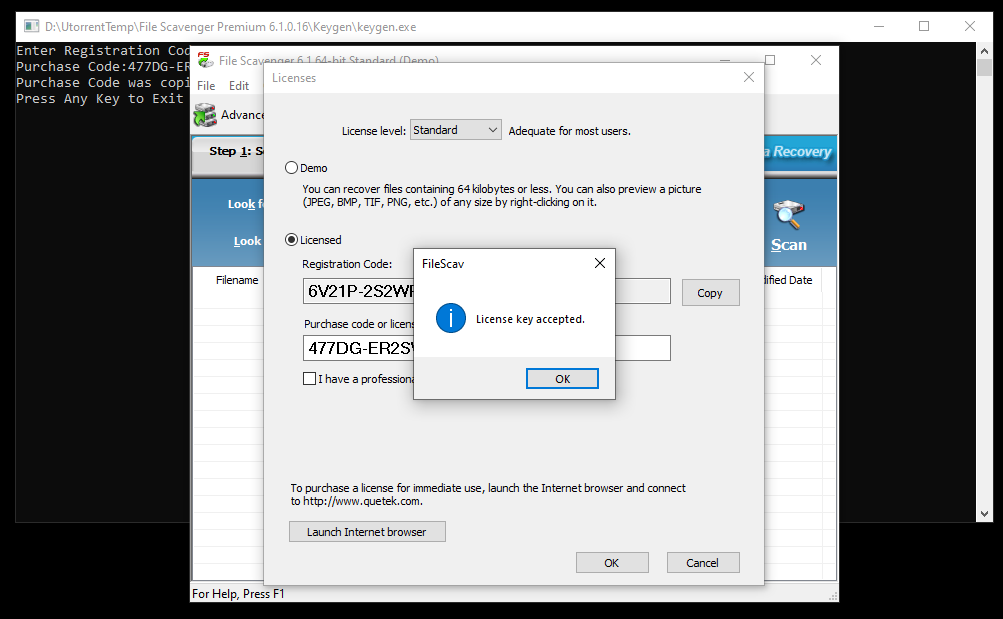Open the License level dropdown
This screenshot has width=1003, height=619.
tap(455, 130)
